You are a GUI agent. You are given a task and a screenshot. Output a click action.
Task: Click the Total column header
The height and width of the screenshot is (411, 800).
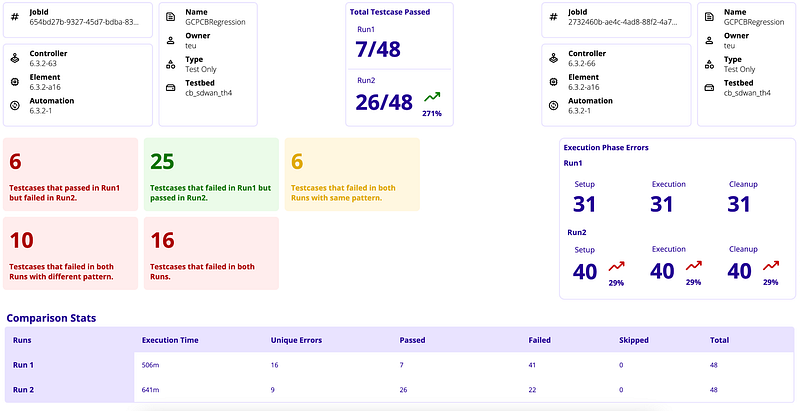click(x=719, y=340)
